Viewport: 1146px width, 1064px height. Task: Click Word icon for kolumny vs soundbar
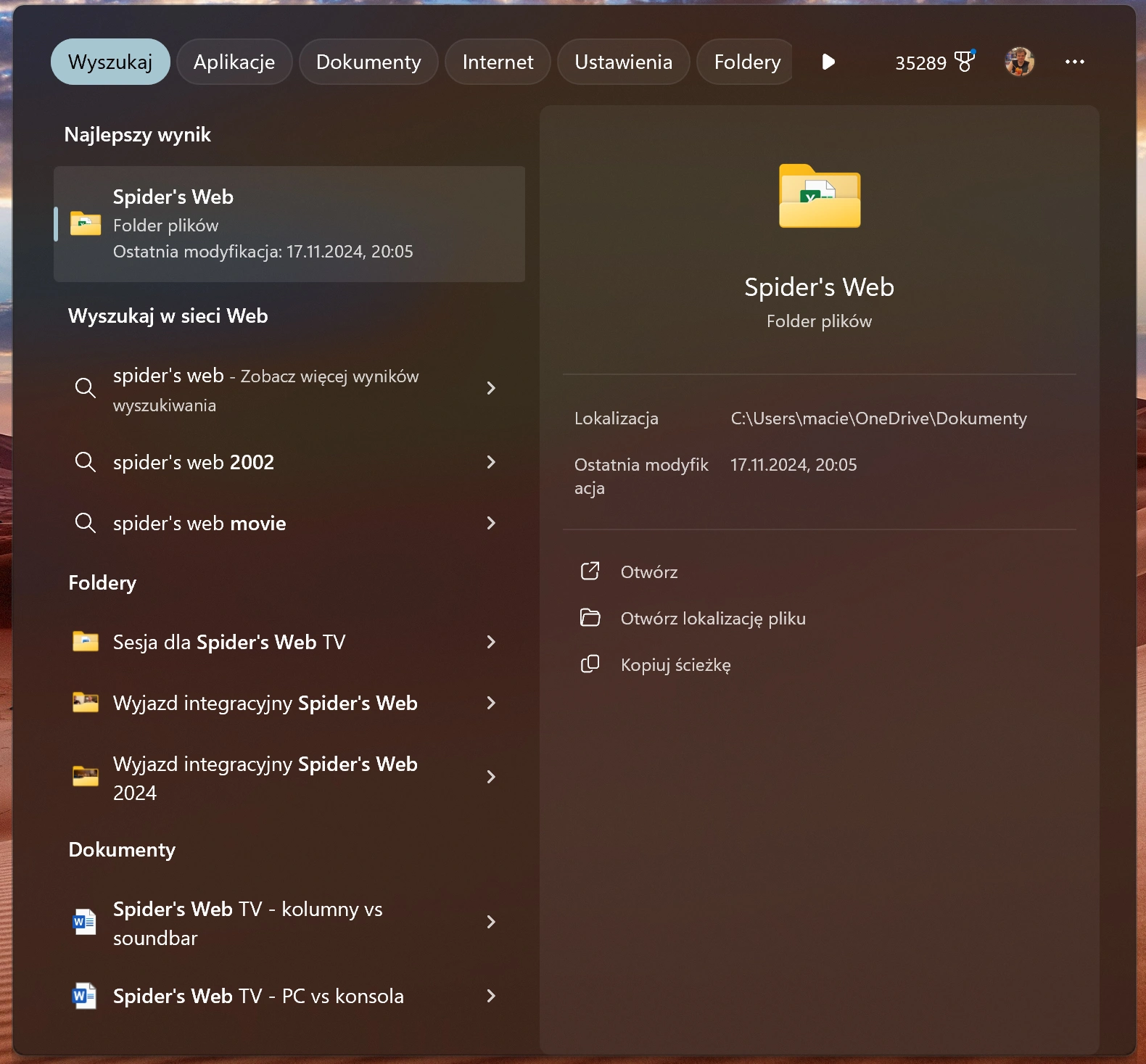point(84,922)
